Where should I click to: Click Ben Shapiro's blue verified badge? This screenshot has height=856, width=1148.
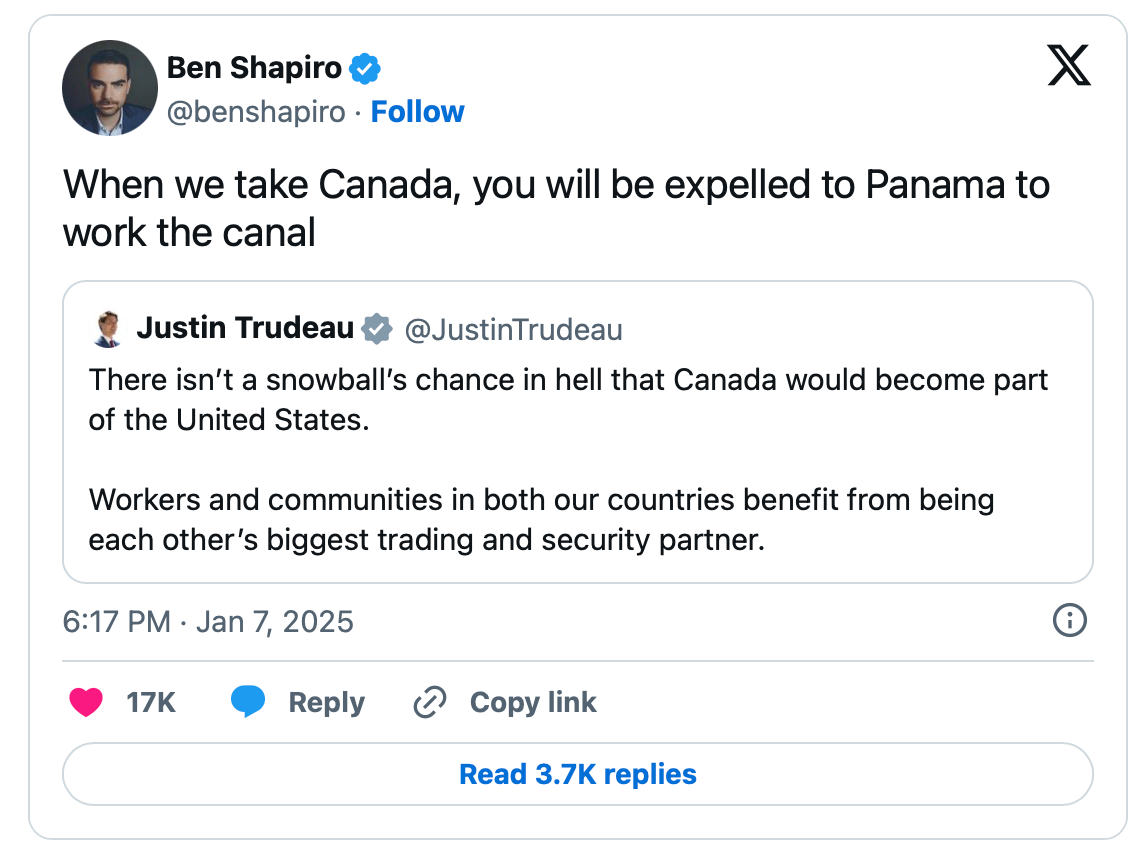pos(365,69)
